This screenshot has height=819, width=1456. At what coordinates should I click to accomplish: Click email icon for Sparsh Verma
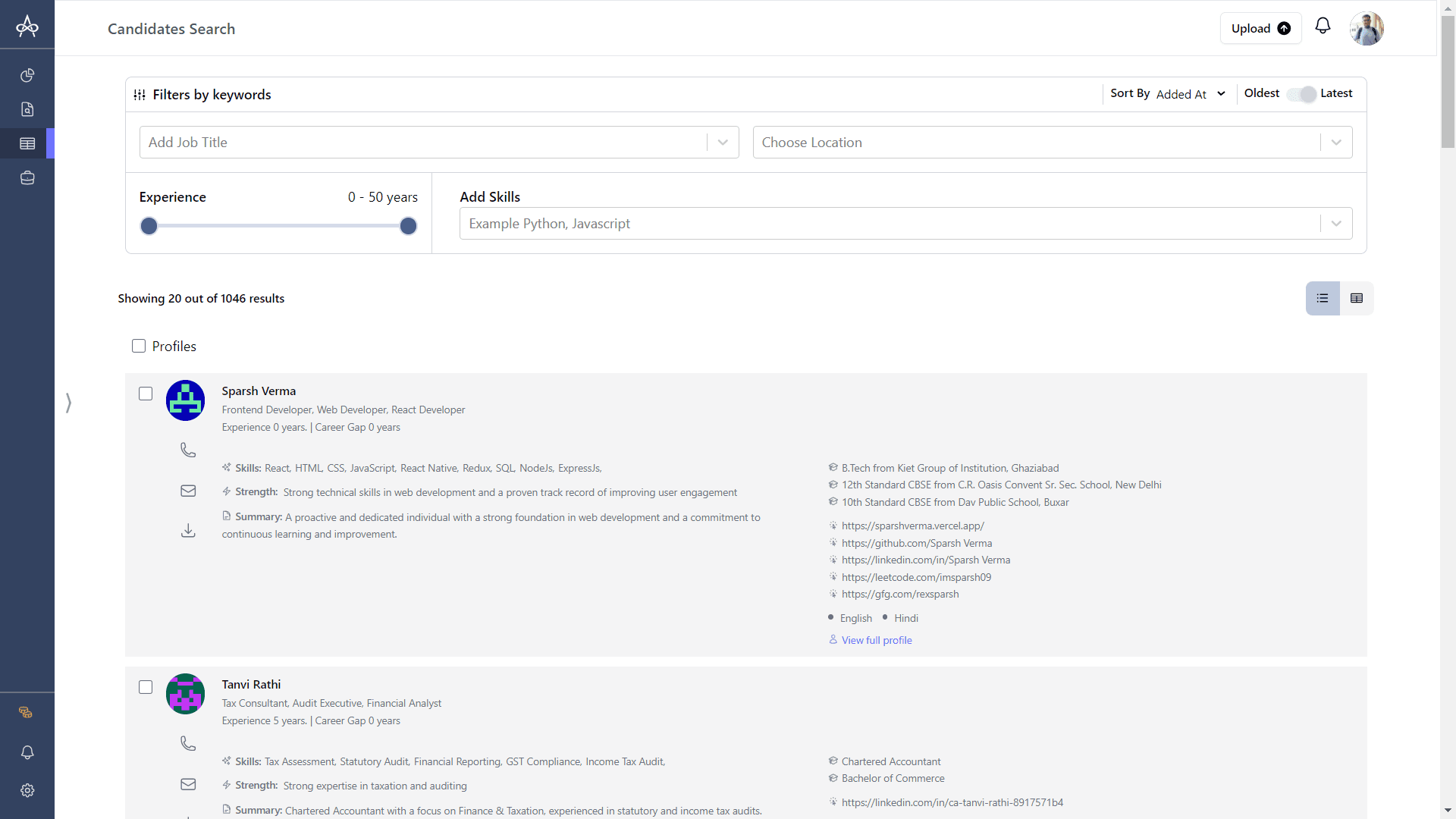point(188,491)
